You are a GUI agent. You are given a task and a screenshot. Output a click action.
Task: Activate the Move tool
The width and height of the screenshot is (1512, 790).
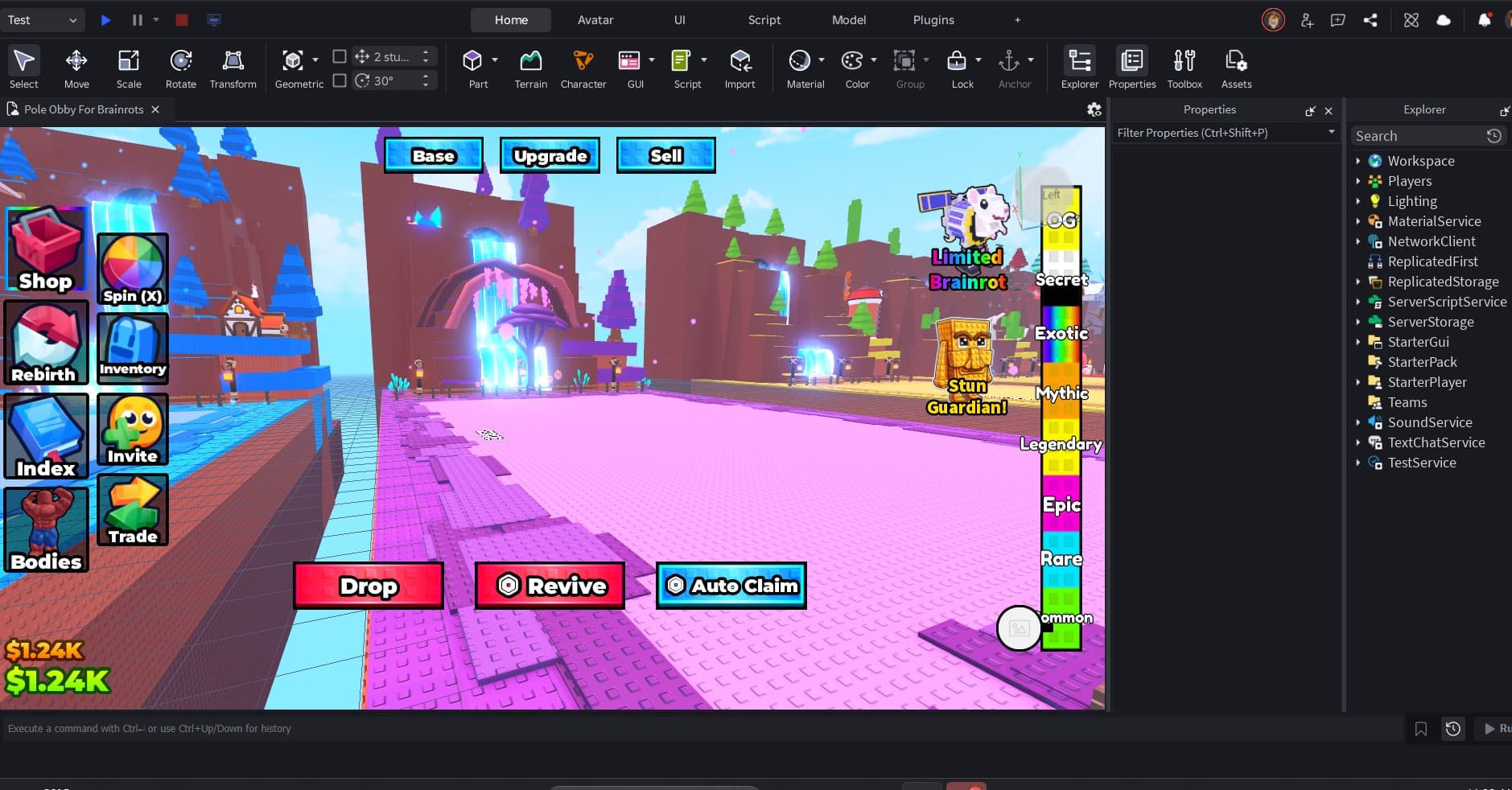76,68
